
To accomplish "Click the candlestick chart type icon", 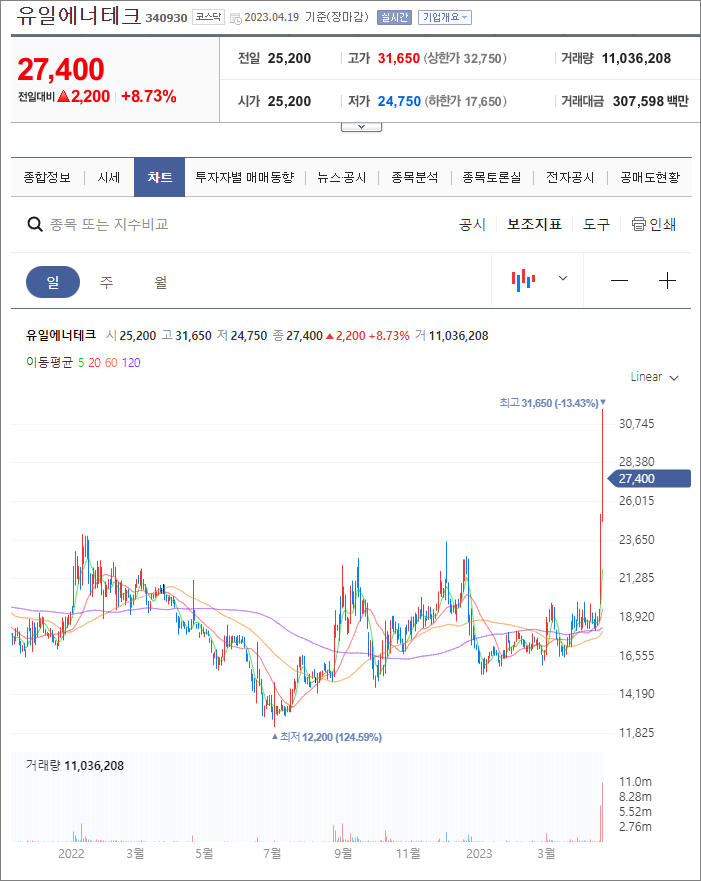I will [523, 279].
